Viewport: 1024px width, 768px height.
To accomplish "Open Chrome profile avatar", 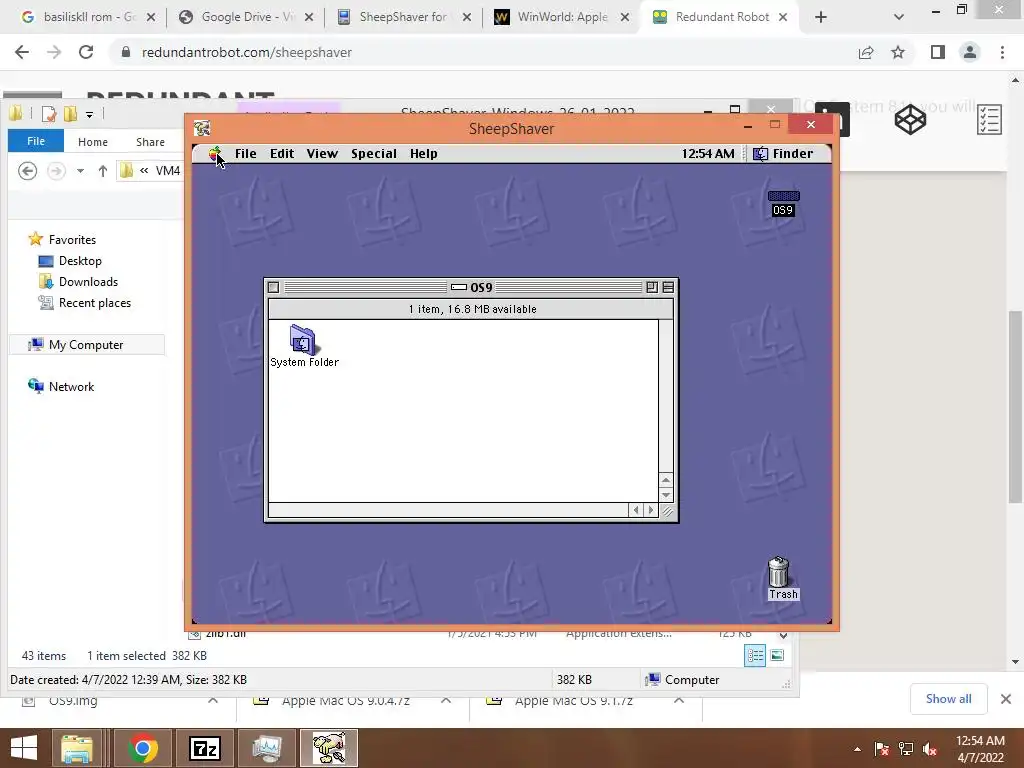I will (x=970, y=52).
